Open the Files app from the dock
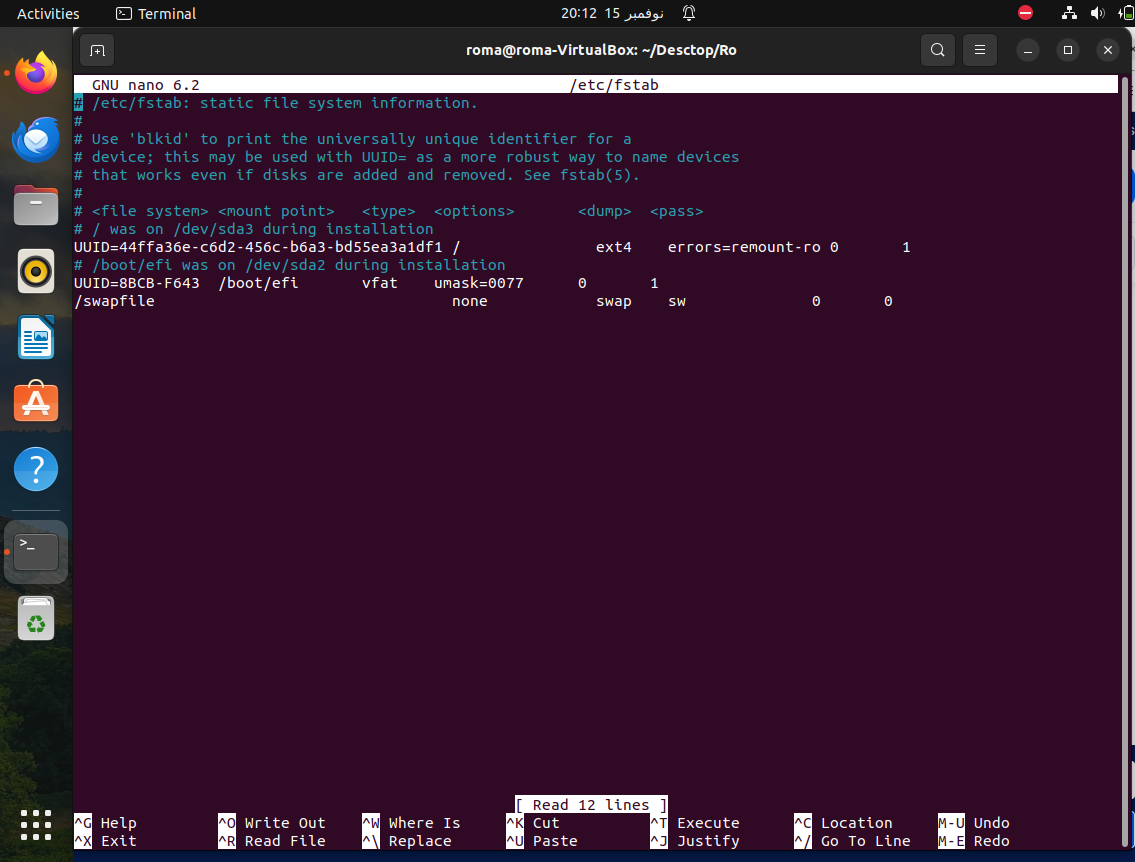The image size is (1135, 862). [36, 205]
